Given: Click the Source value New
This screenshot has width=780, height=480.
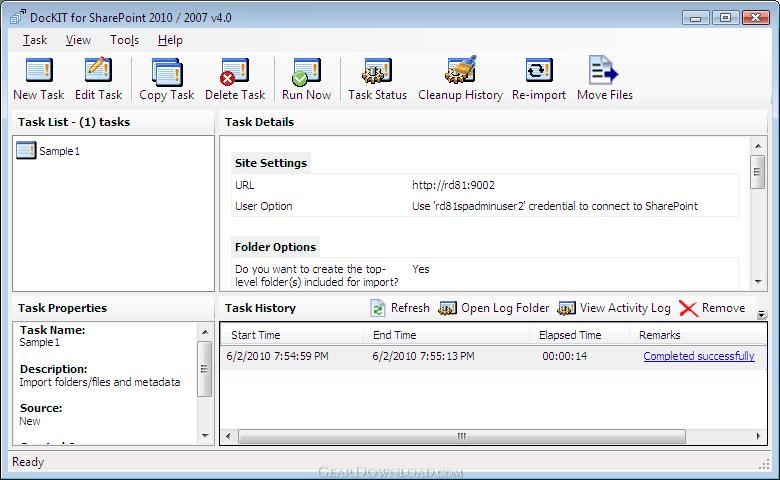Looking at the screenshot, I should point(30,421).
